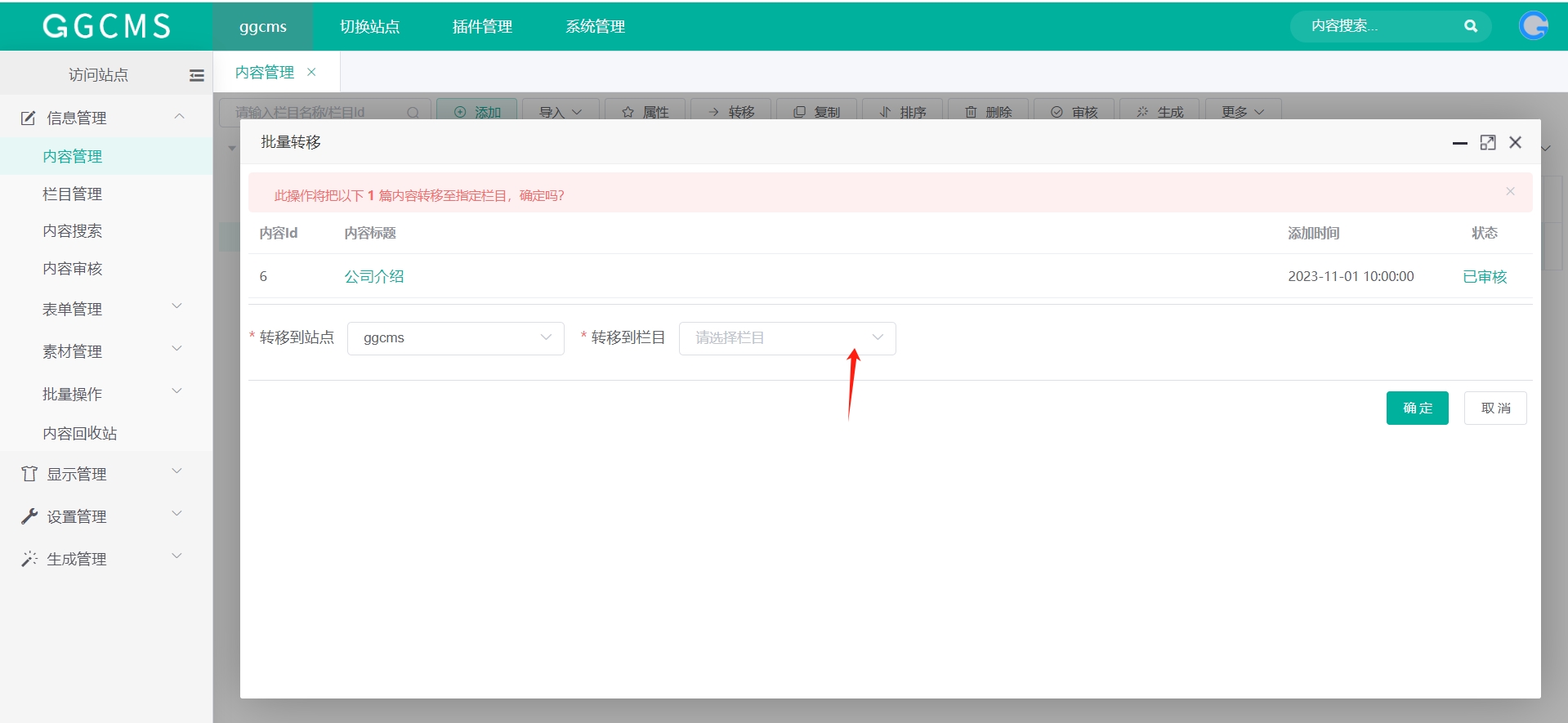
Task: Click the 取消 cancel button
Action: (1495, 408)
